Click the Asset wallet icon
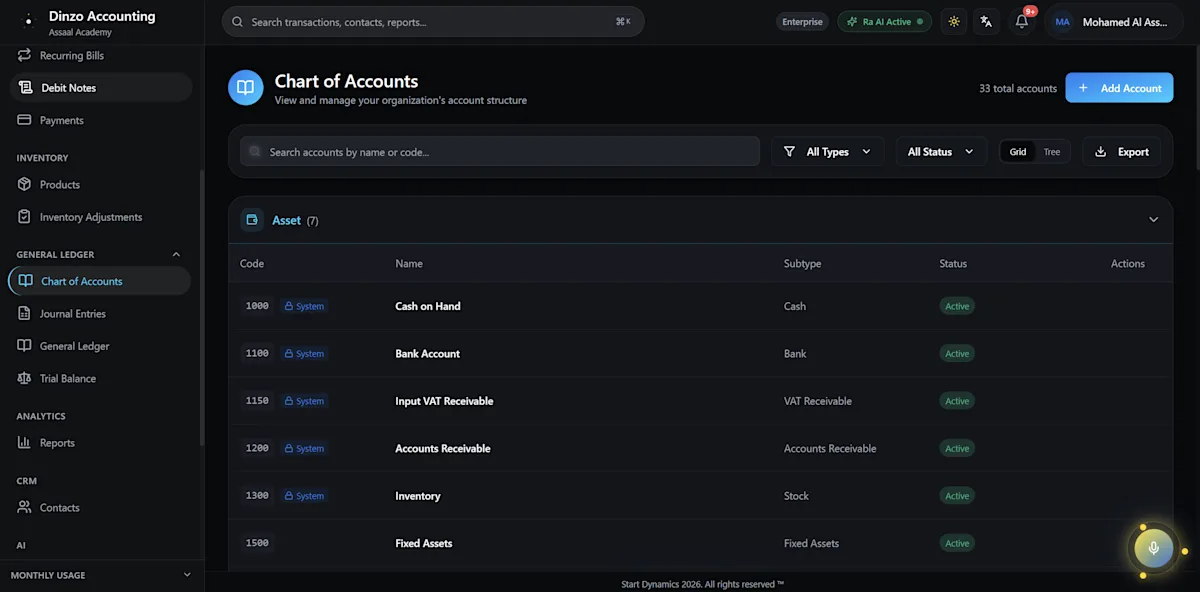Screen dimensions: 1200x592 [252, 220]
